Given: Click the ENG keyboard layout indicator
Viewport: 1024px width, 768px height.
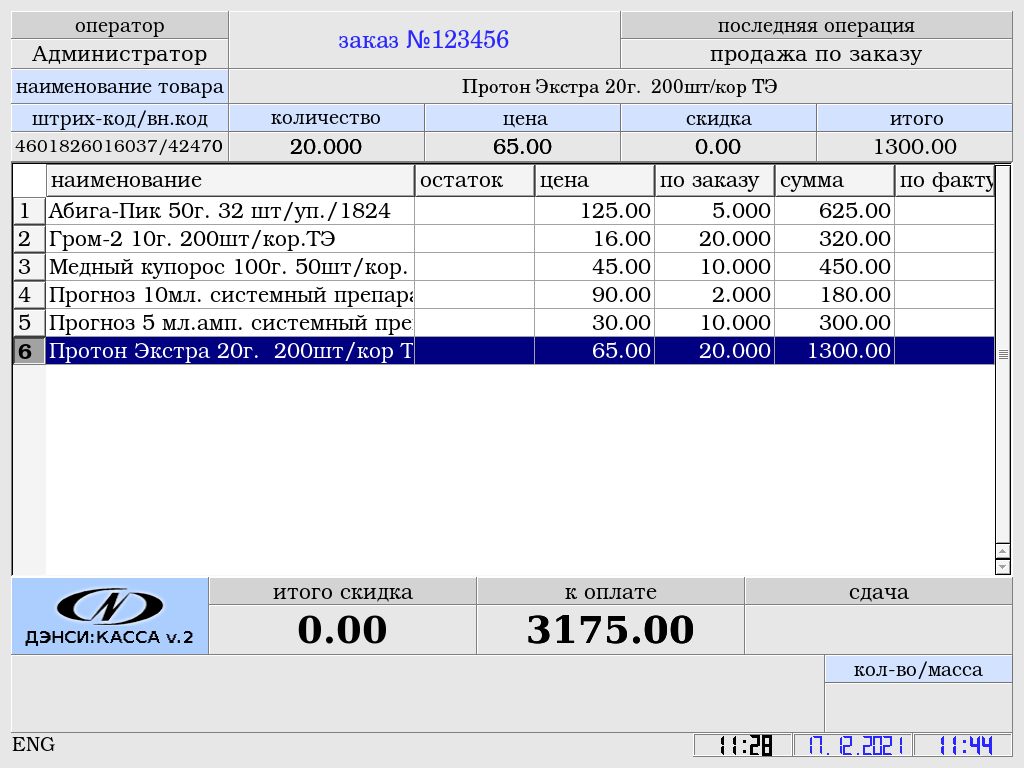Looking at the screenshot, I should coord(34,744).
